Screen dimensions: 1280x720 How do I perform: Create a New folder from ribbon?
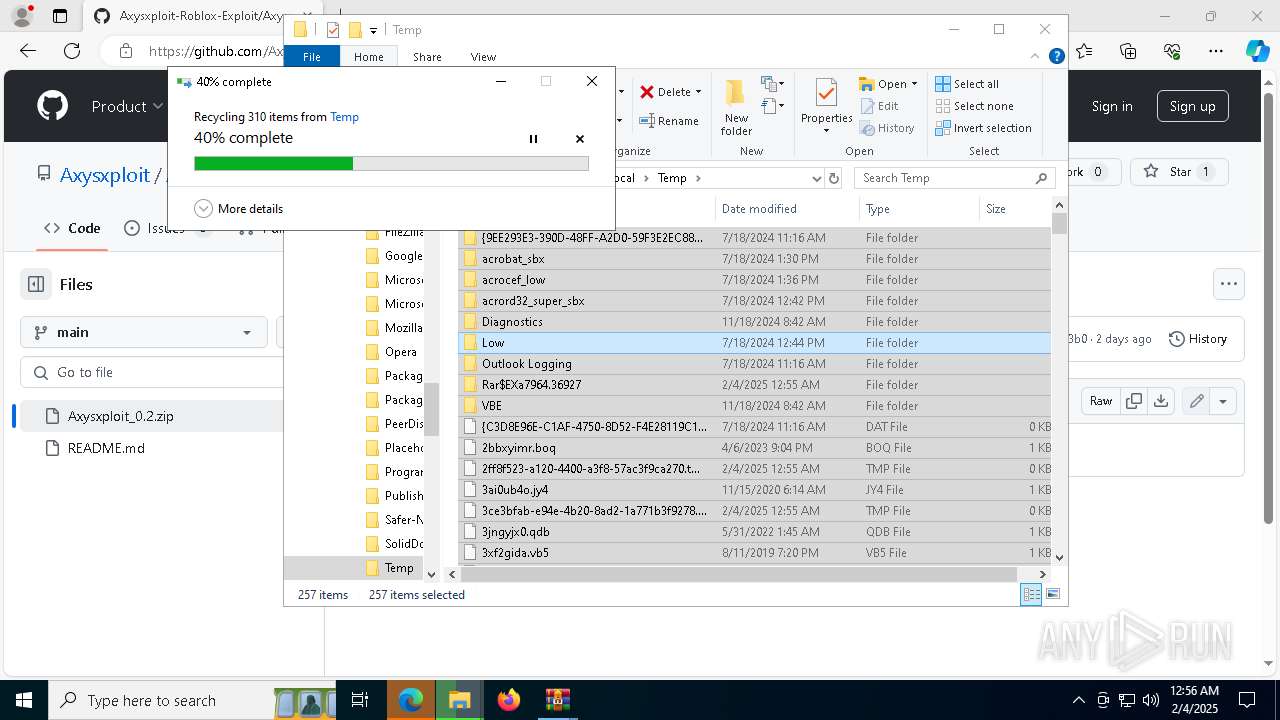click(736, 107)
